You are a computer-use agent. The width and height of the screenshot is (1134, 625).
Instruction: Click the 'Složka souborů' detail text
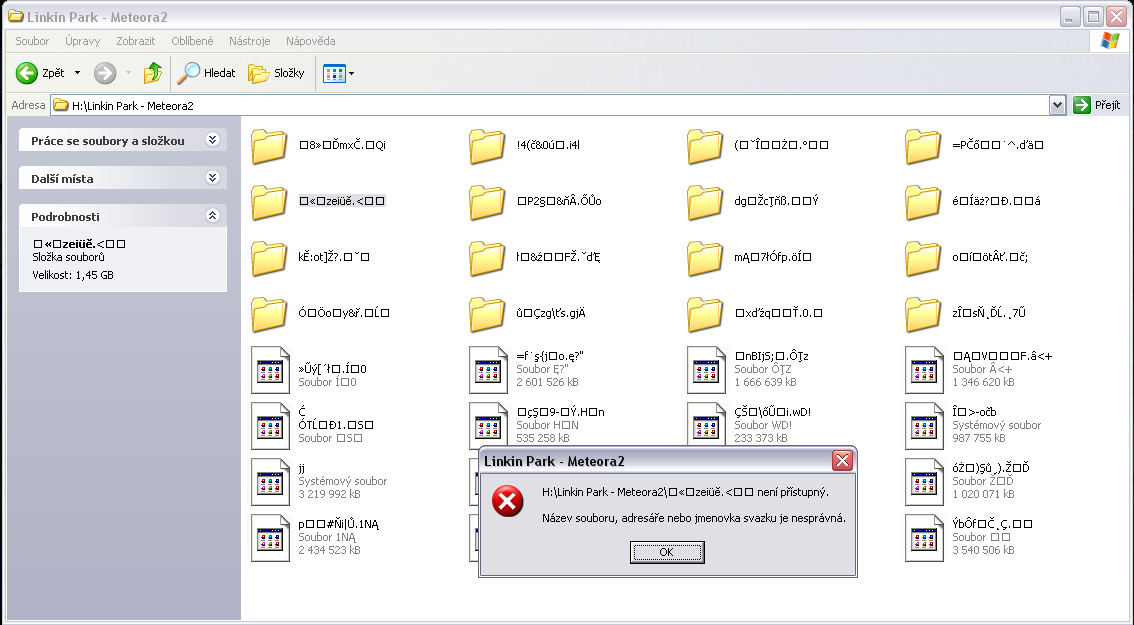click(x=69, y=257)
